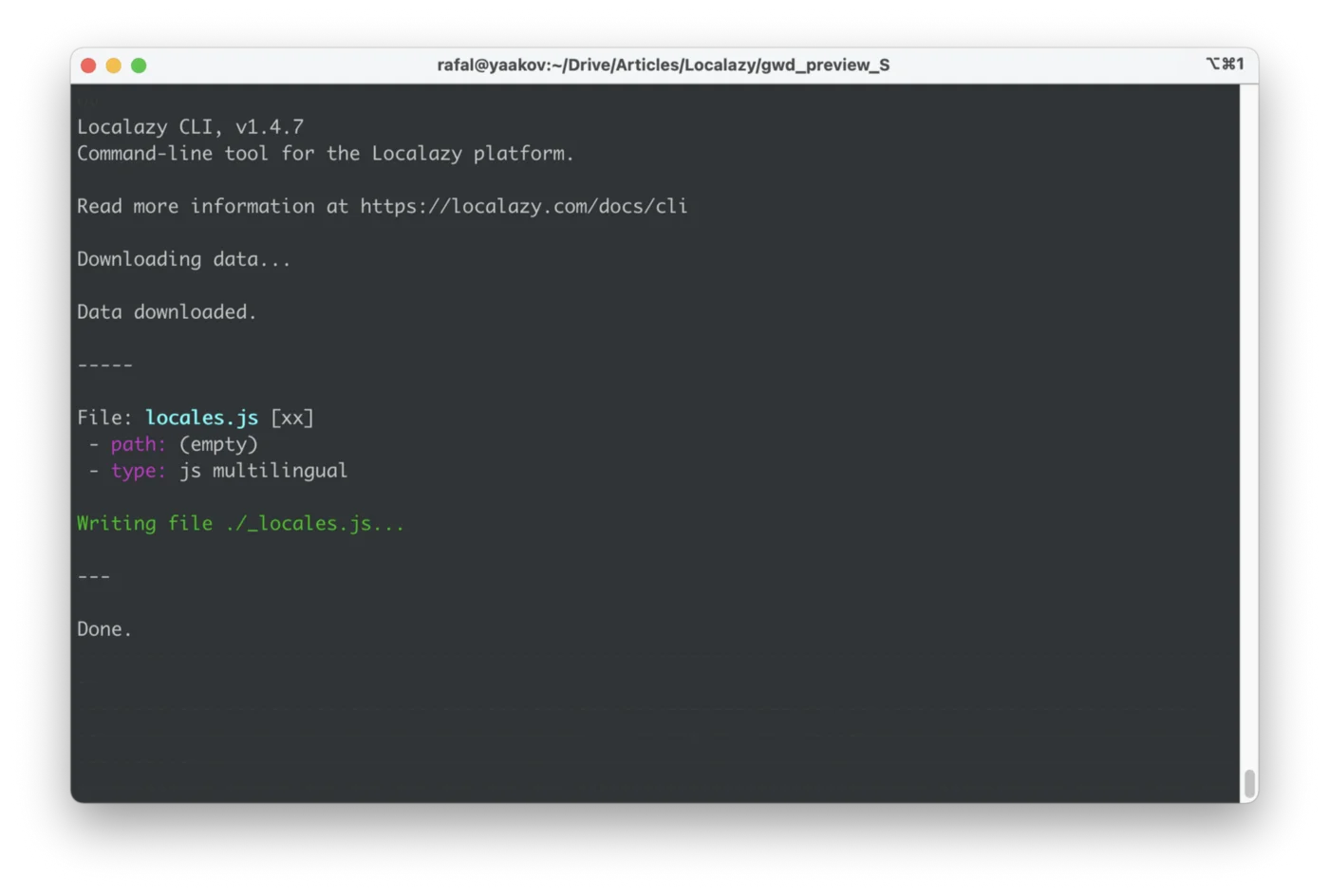Click the red close window button
The width and height of the screenshot is (1329, 896).
[x=88, y=65]
